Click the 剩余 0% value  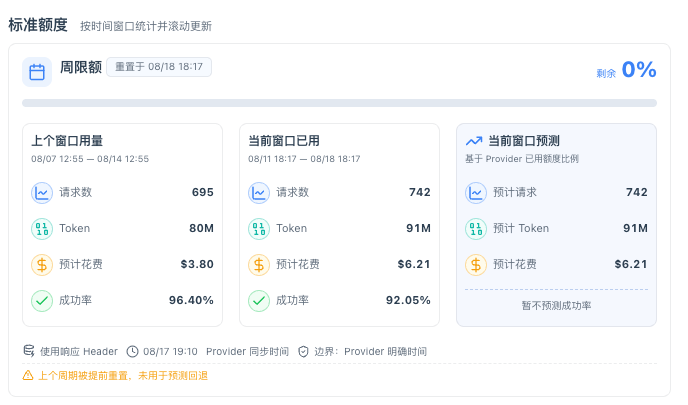click(626, 70)
